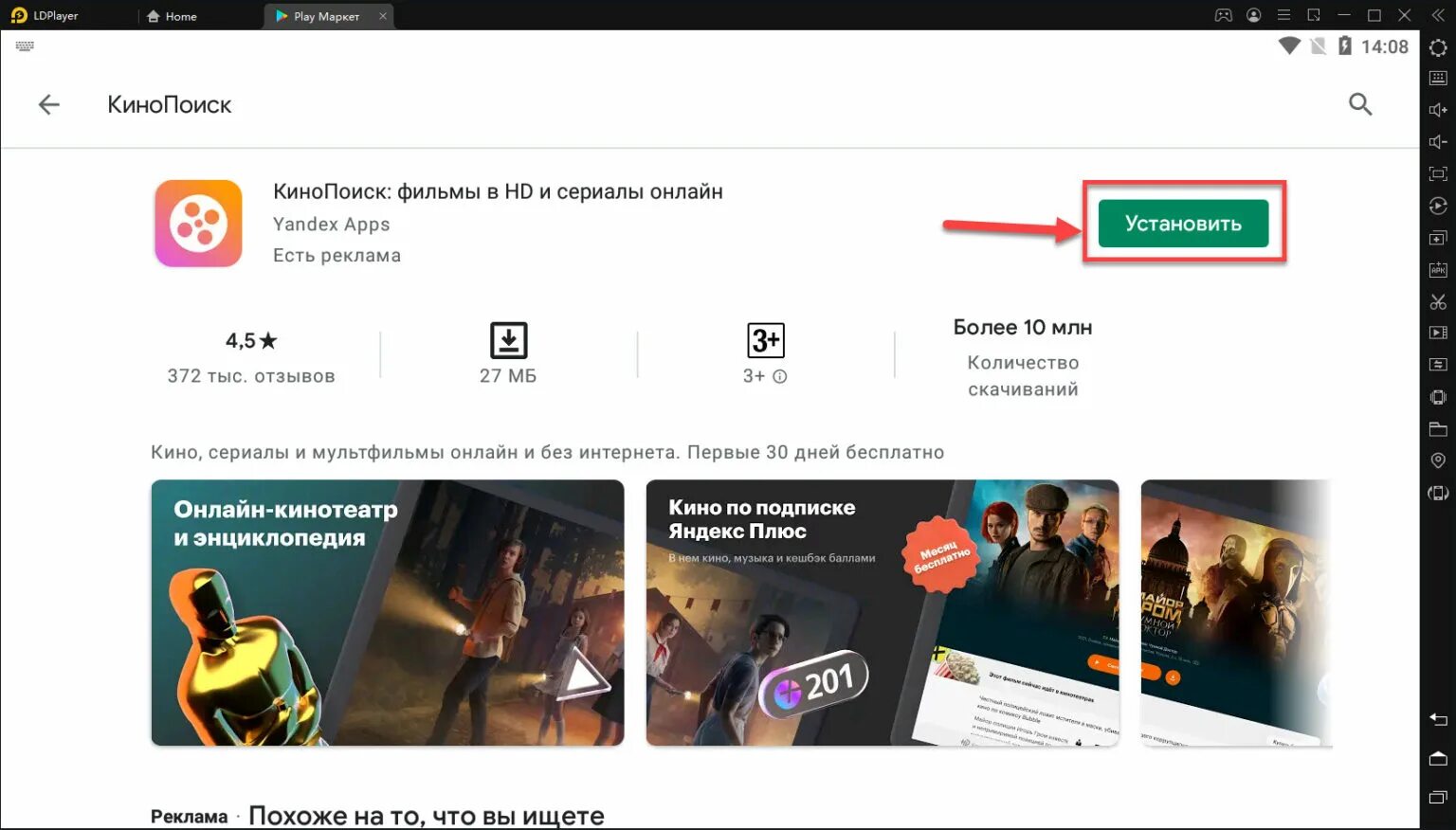Click the 3+ age rating badge
1456x830 pixels.
(x=765, y=340)
